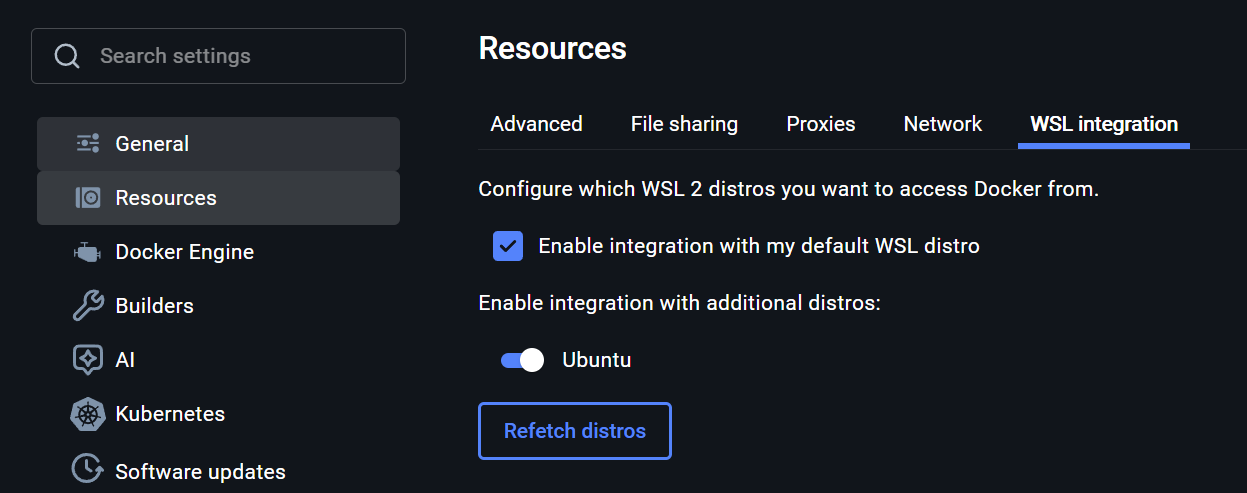
Task: Open the File sharing tab
Action: [684, 124]
